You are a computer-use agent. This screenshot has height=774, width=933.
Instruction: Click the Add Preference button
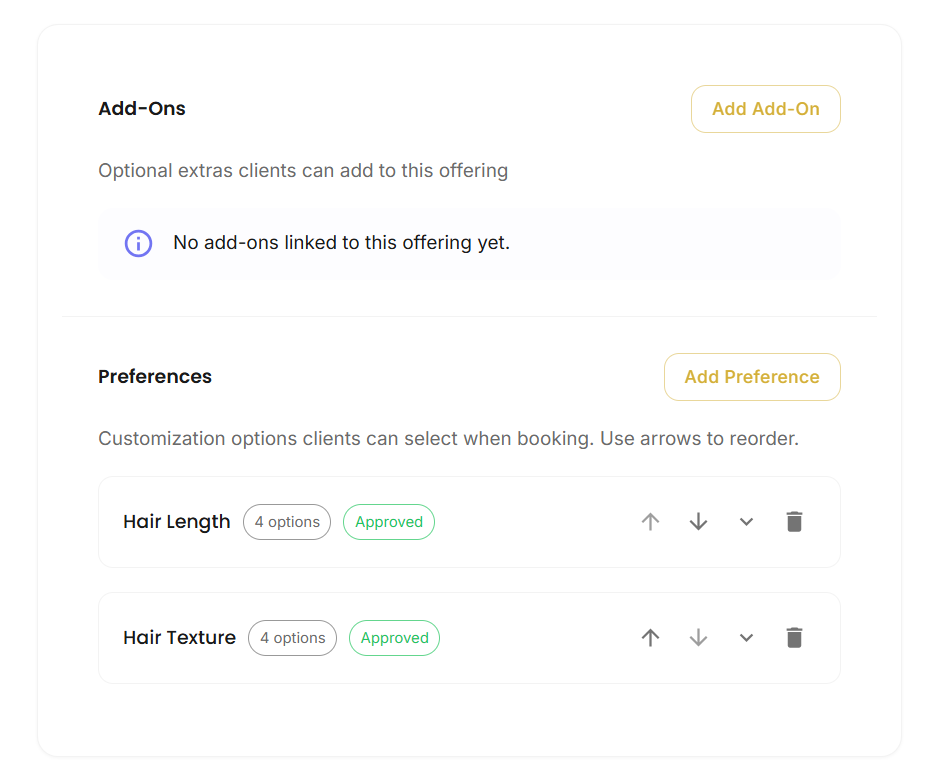click(x=752, y=377)
